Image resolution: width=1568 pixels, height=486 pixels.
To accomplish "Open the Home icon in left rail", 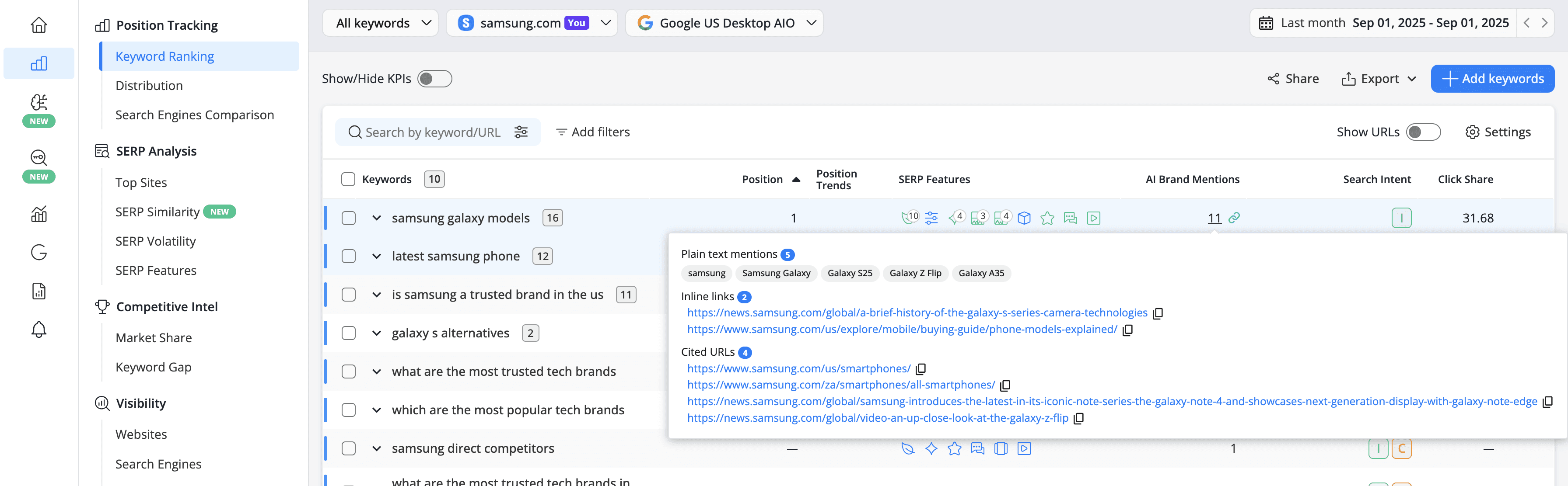I will [x=39, y=25].
